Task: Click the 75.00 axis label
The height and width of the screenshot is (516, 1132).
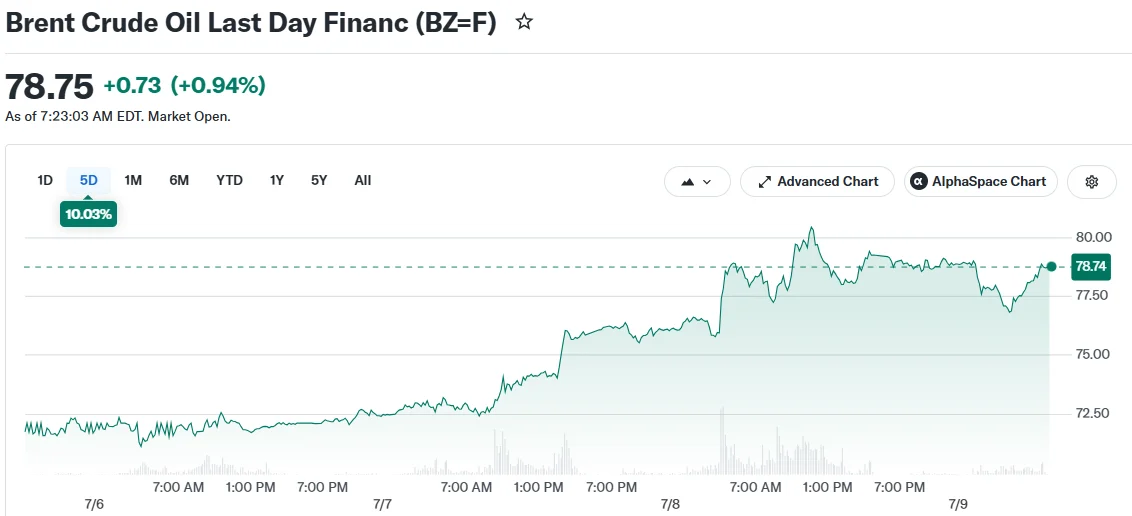Action: click(1092, 354)
